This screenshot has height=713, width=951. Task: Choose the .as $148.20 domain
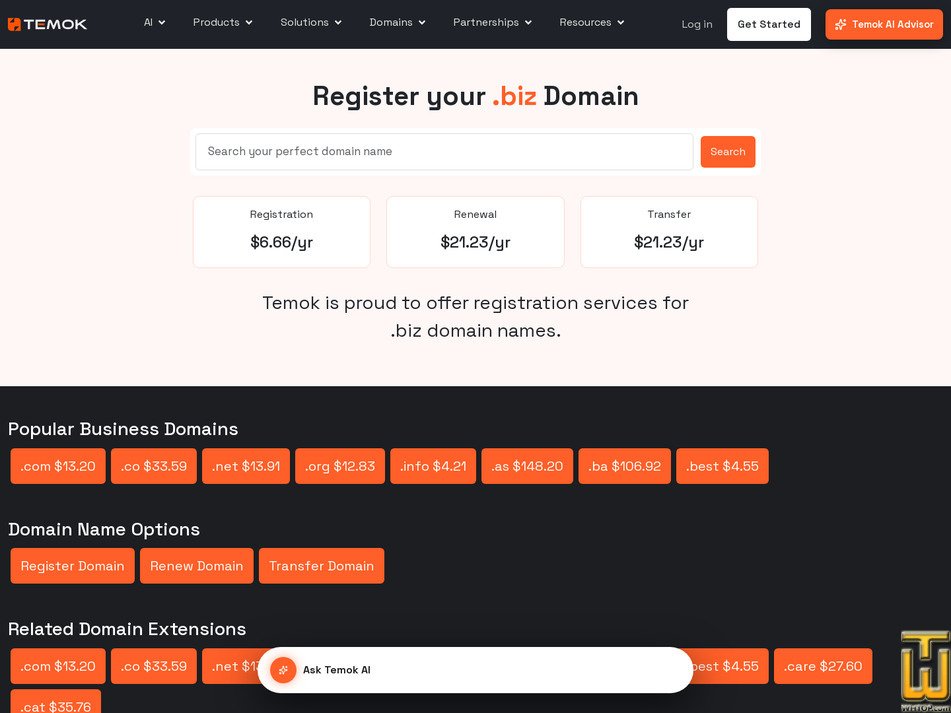527,466
